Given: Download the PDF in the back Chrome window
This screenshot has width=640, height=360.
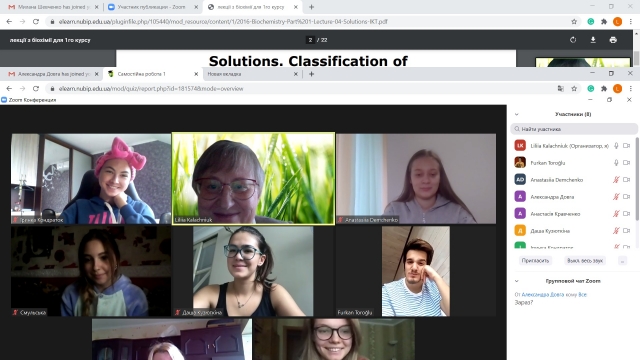Looking at the screenshot, I should (x=593, y=40).
